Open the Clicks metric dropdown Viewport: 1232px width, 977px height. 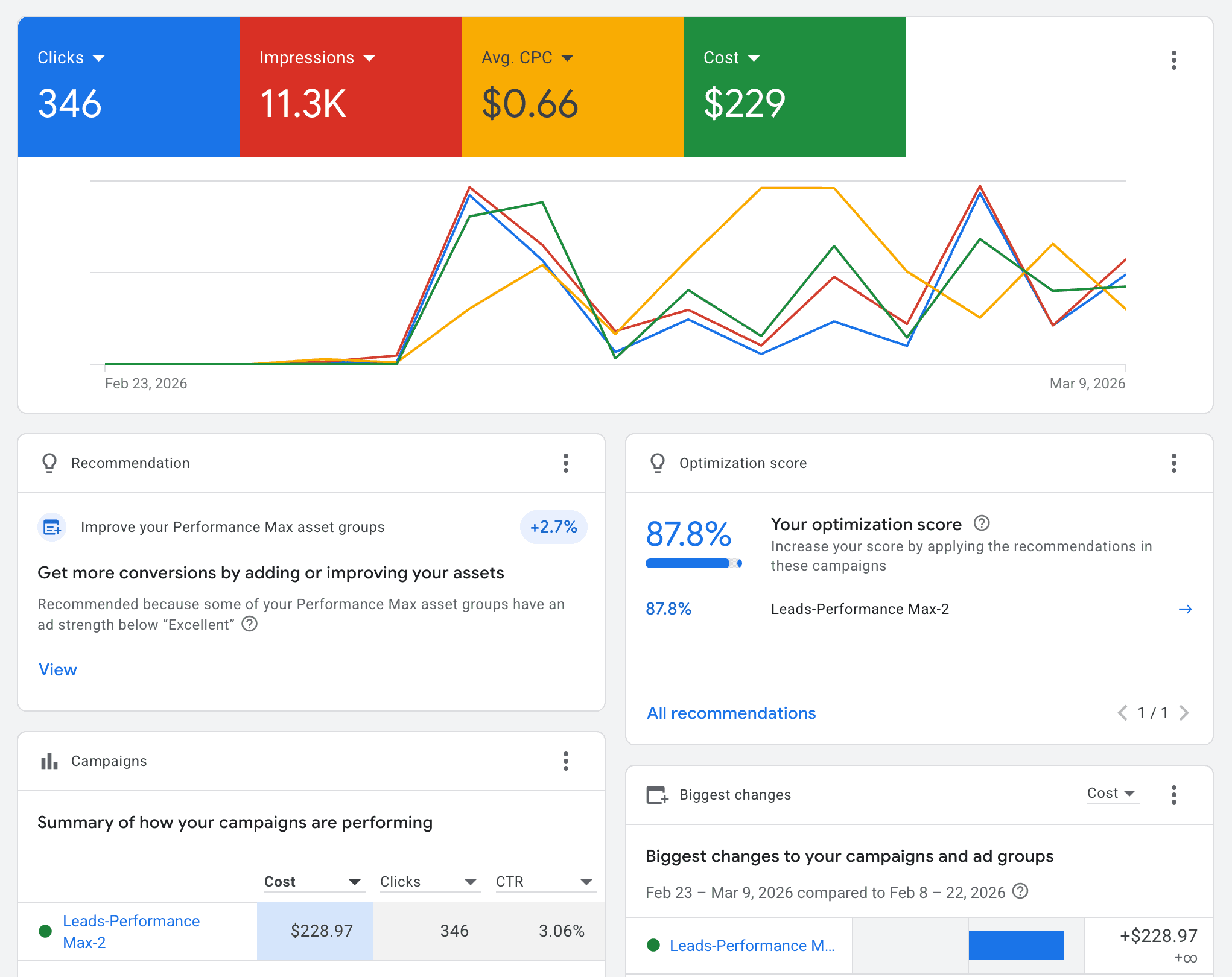point(100,57)
